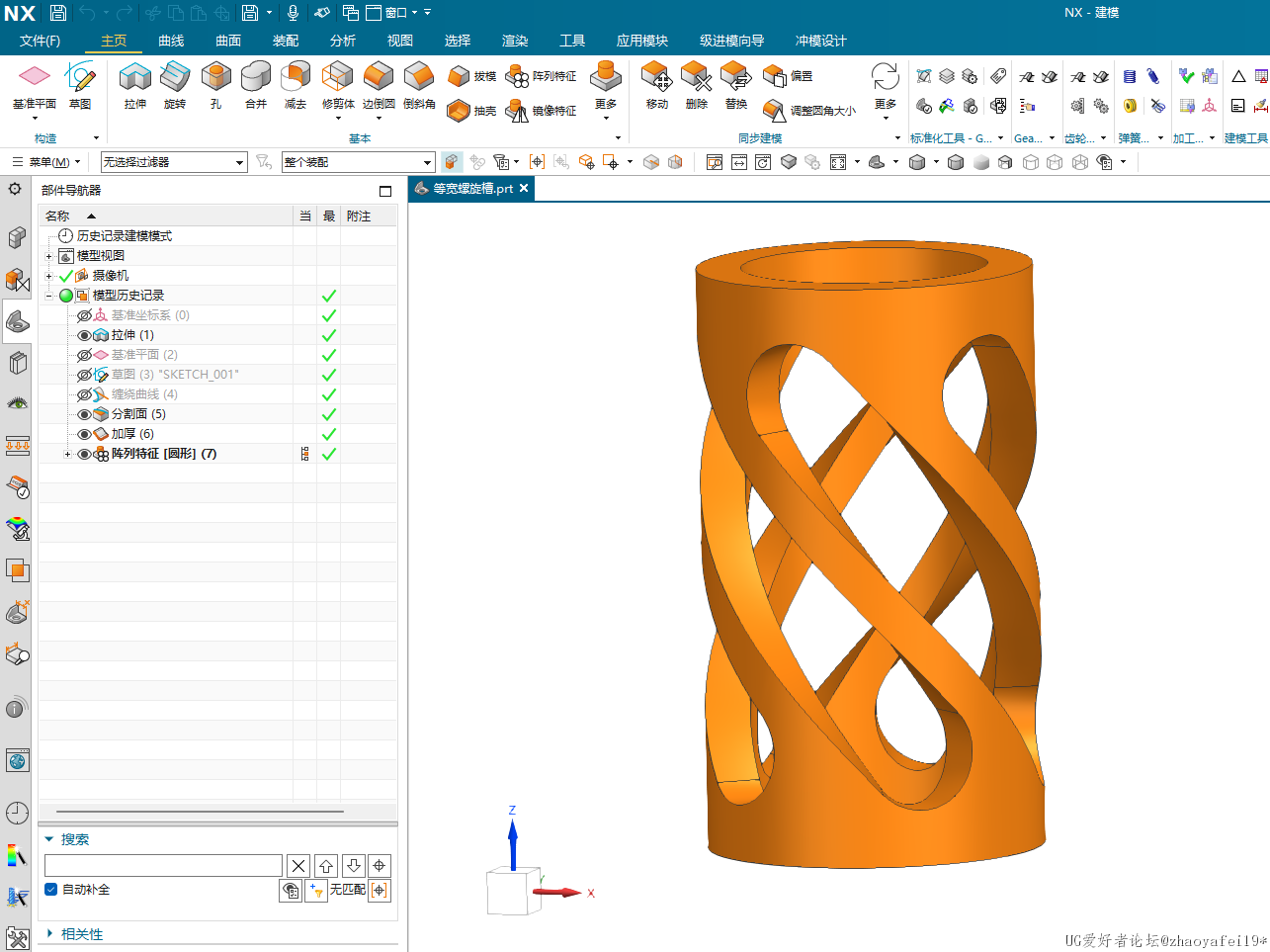
Task: Select the 移动 (Move Face) tool
Action: click(x=657, y=85)
